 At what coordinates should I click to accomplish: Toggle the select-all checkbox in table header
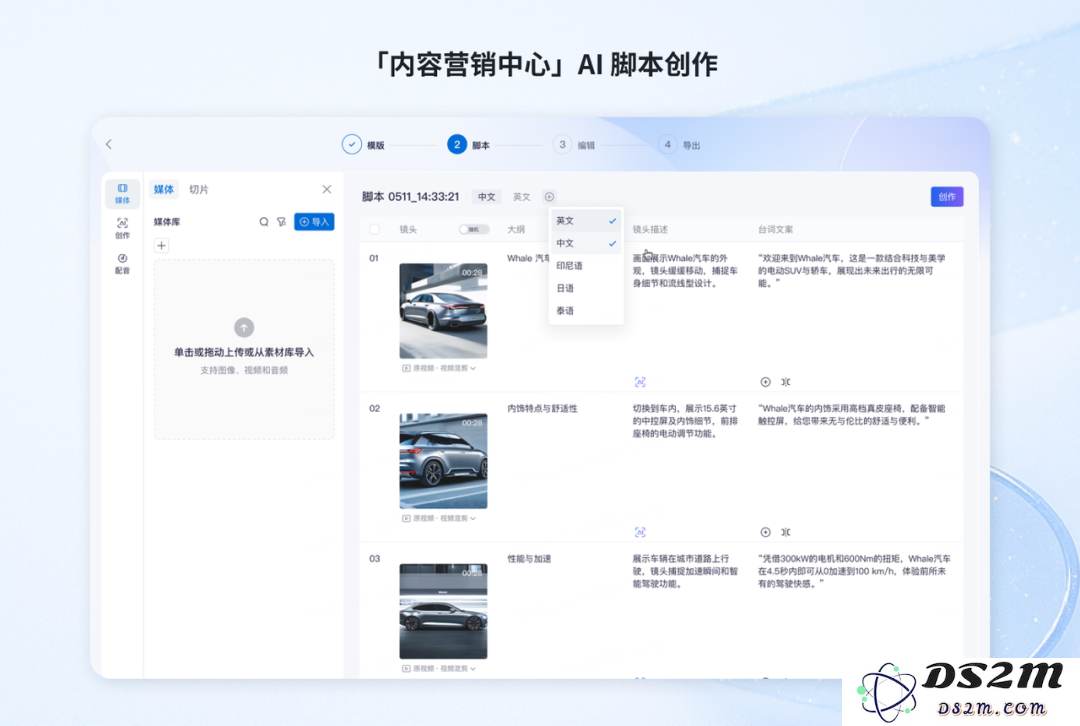click(374, 229)
